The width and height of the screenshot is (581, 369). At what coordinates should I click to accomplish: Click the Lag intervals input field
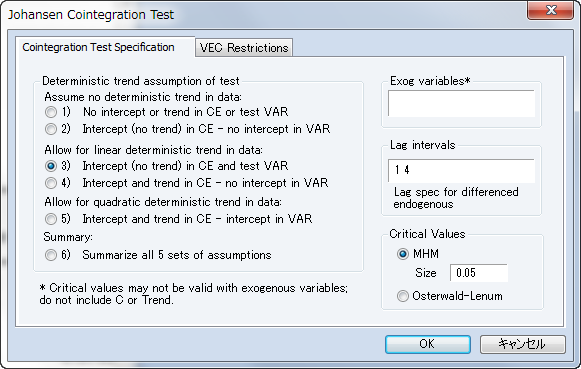(x=461, y=170)
